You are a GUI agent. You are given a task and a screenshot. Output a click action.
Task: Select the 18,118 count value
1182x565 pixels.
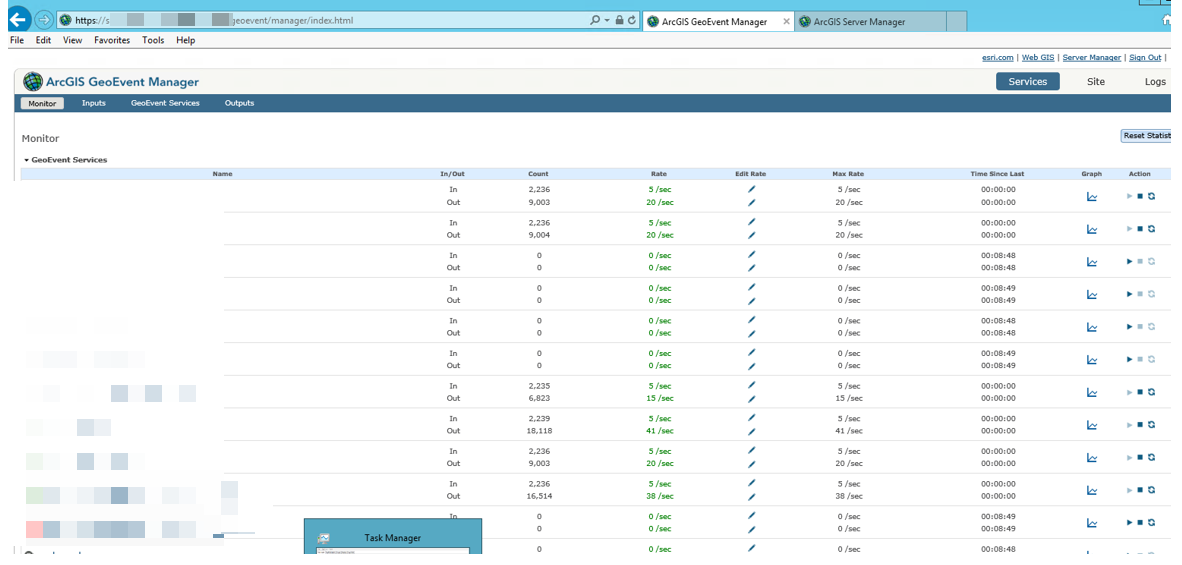(538, 431)
